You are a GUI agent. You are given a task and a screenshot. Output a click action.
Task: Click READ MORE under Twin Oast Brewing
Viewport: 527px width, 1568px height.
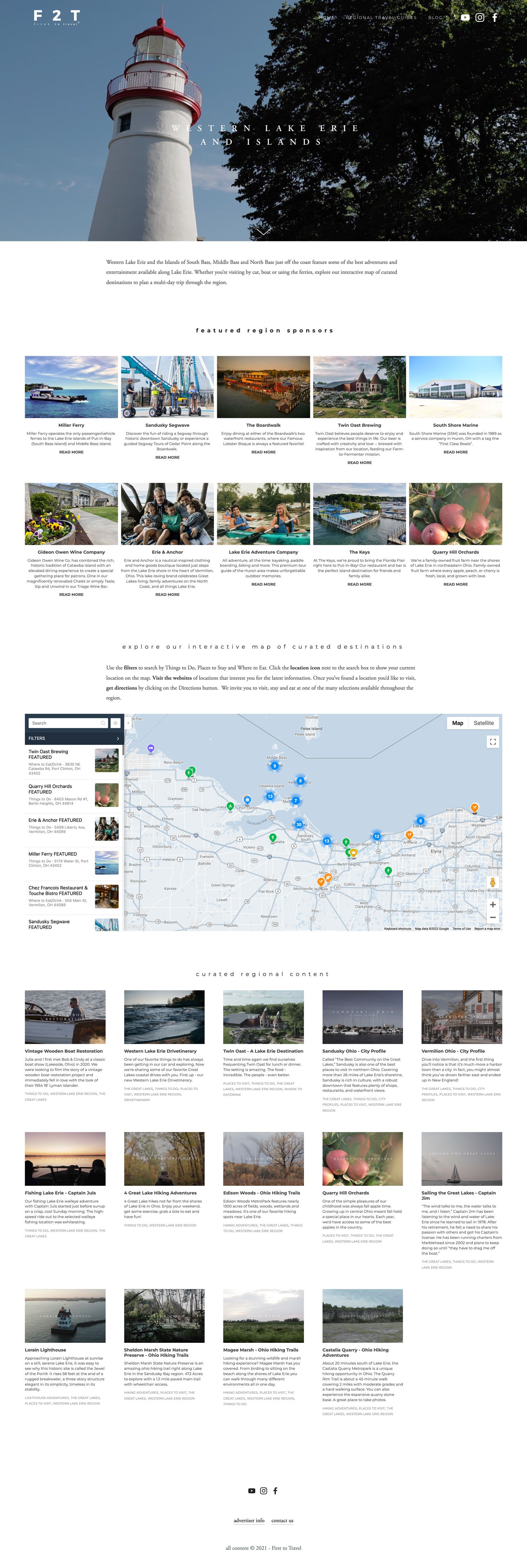pos(360,463)
